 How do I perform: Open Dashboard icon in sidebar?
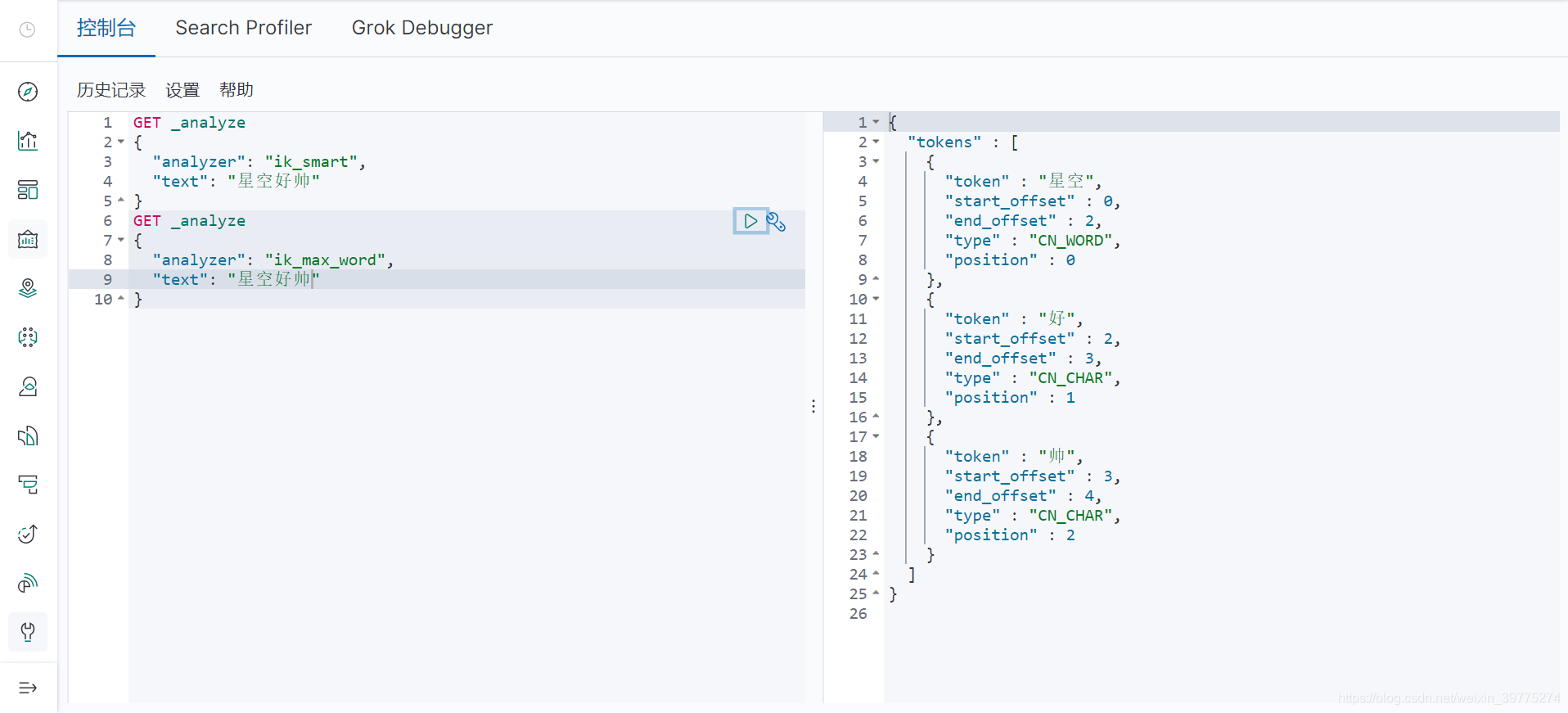tap(28, 190)
